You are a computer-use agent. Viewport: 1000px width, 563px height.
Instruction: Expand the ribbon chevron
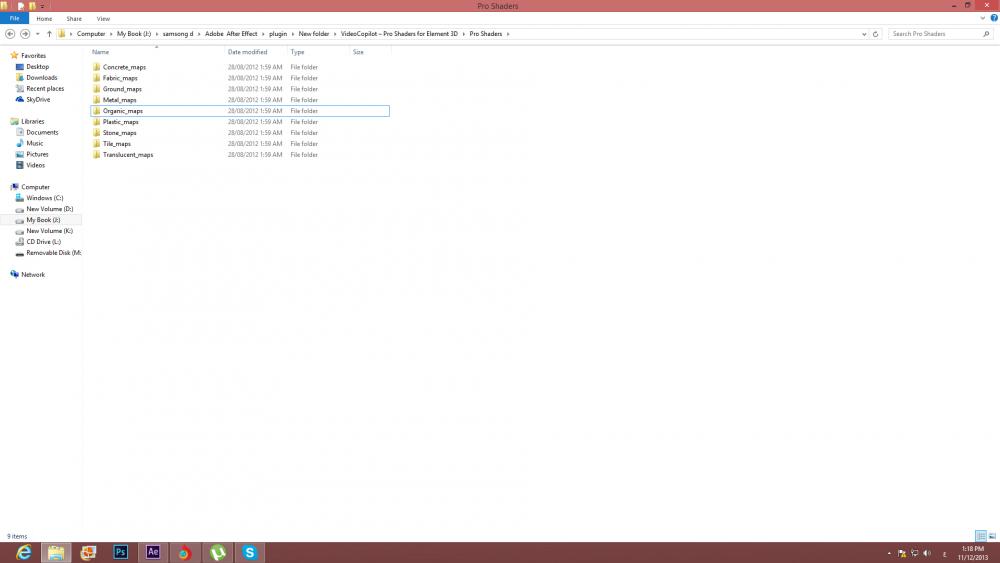point(983,18)
